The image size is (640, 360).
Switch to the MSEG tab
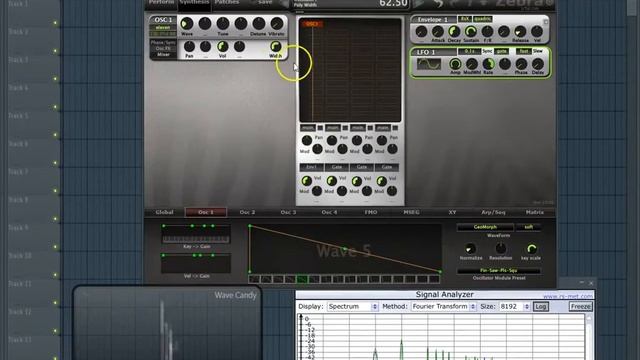click(x=411, y=212)
